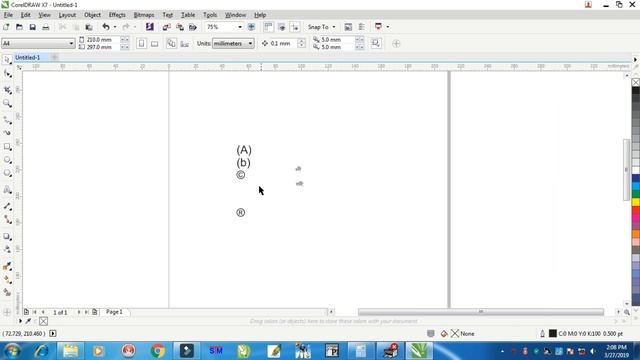Expand the status bar coordinates arrow

pos(53,333)
